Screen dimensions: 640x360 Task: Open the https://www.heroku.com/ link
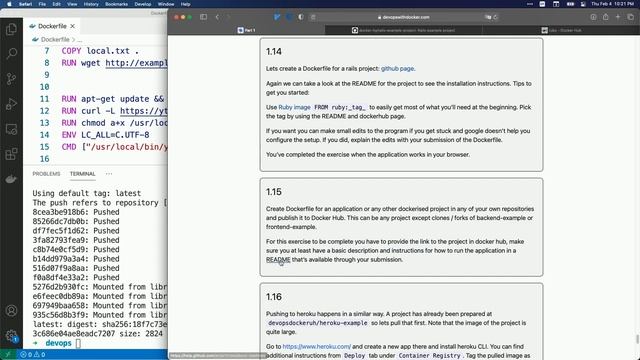316,347
